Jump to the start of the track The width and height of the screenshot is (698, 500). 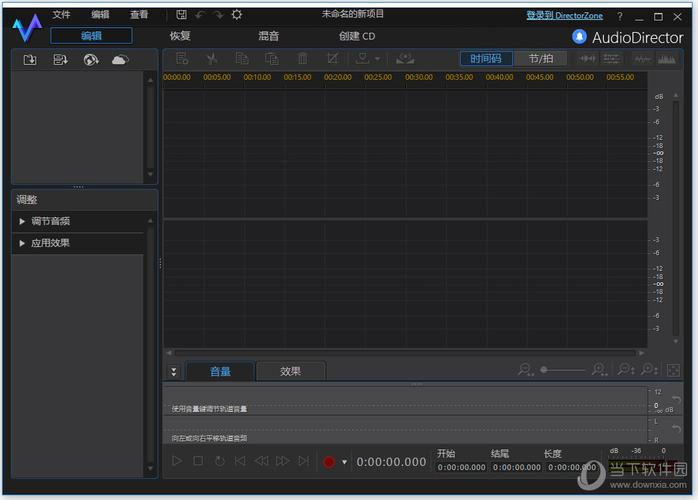240,461
